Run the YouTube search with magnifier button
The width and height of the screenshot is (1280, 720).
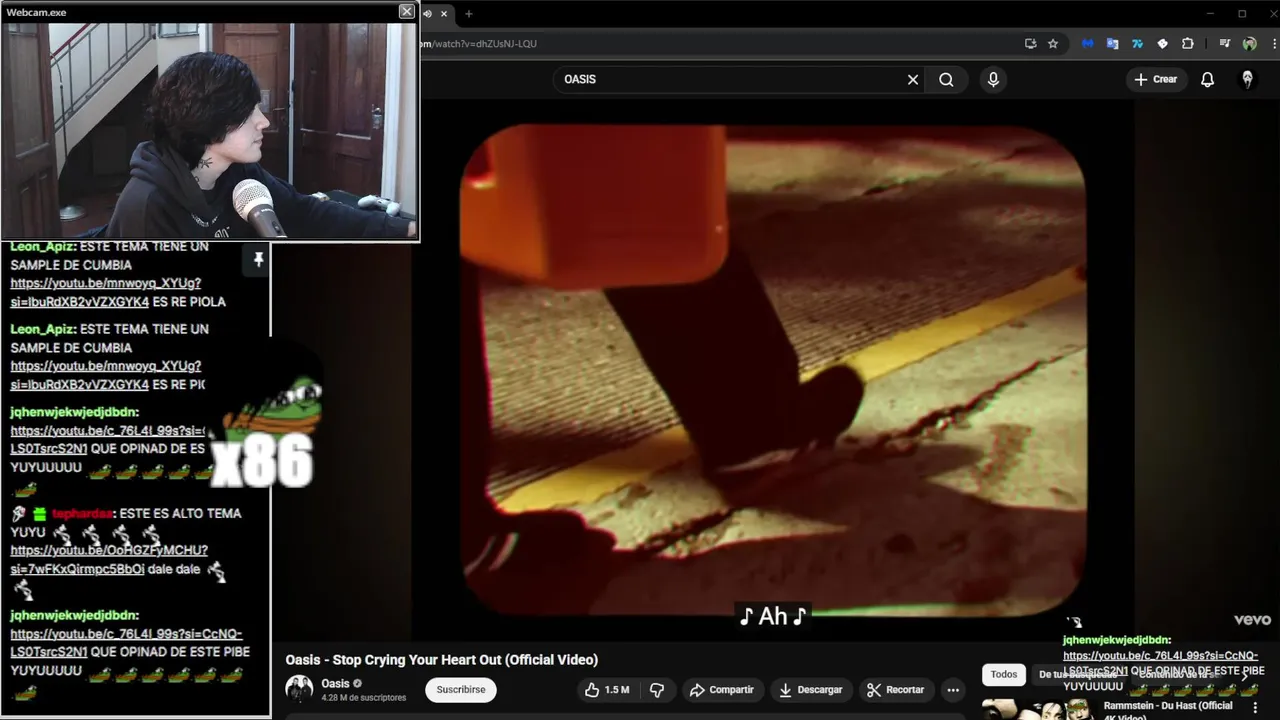tap(946, 79)
